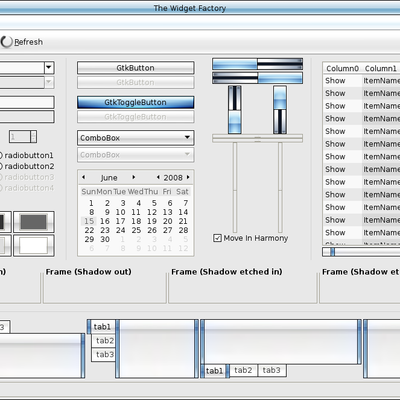The width and height of the screenshot is (400, 400).
Task: Click the right vertical progress bar
Action: coord(280,110)
